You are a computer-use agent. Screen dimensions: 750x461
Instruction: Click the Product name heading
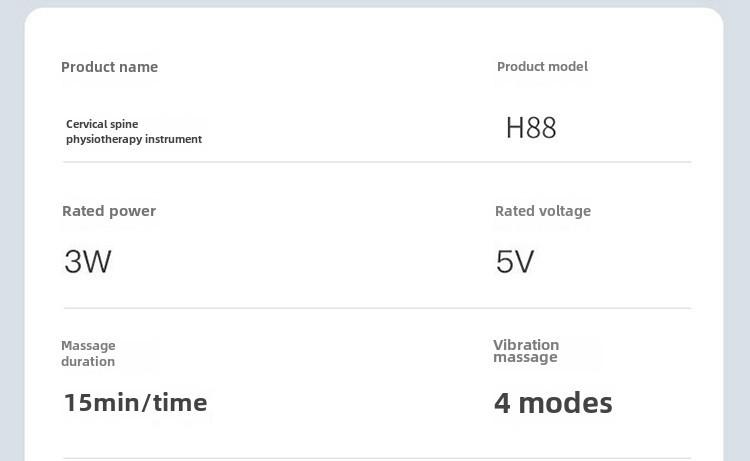(110, 67)
